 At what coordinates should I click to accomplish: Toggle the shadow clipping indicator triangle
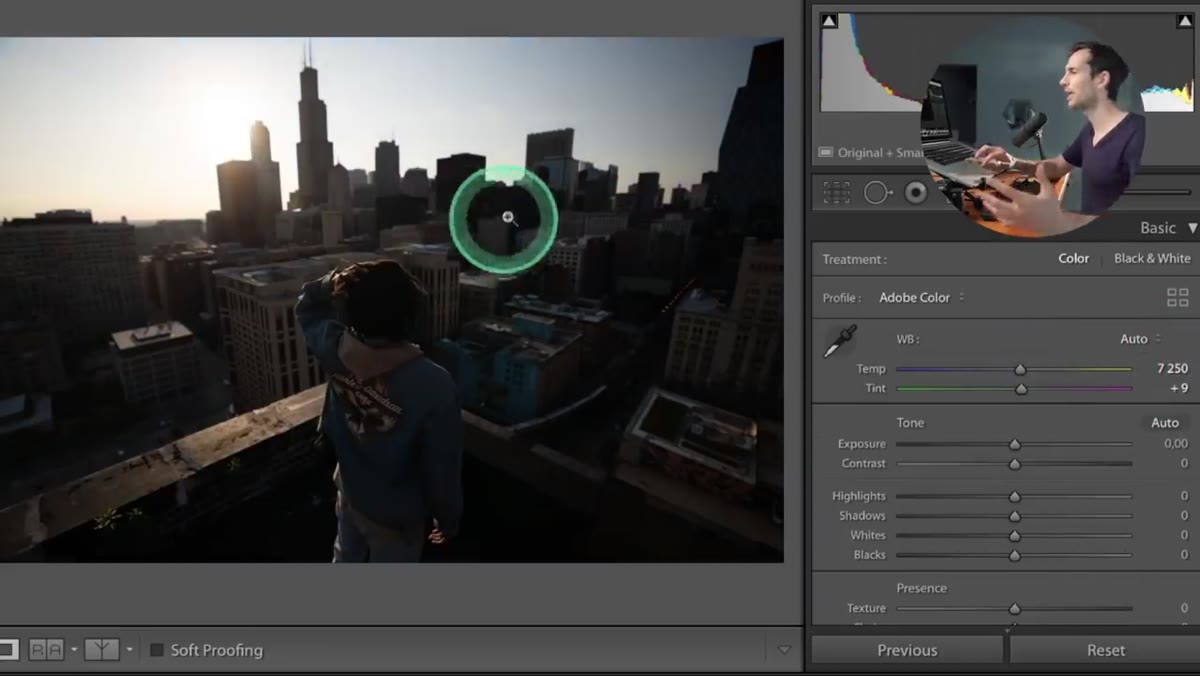pyautogui.click(x=829, y=21)
